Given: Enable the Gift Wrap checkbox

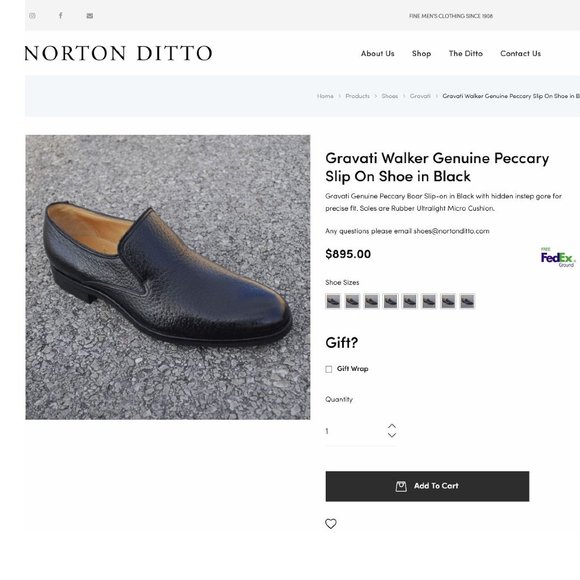Looking at the screenshot, I should pos(328,369).
